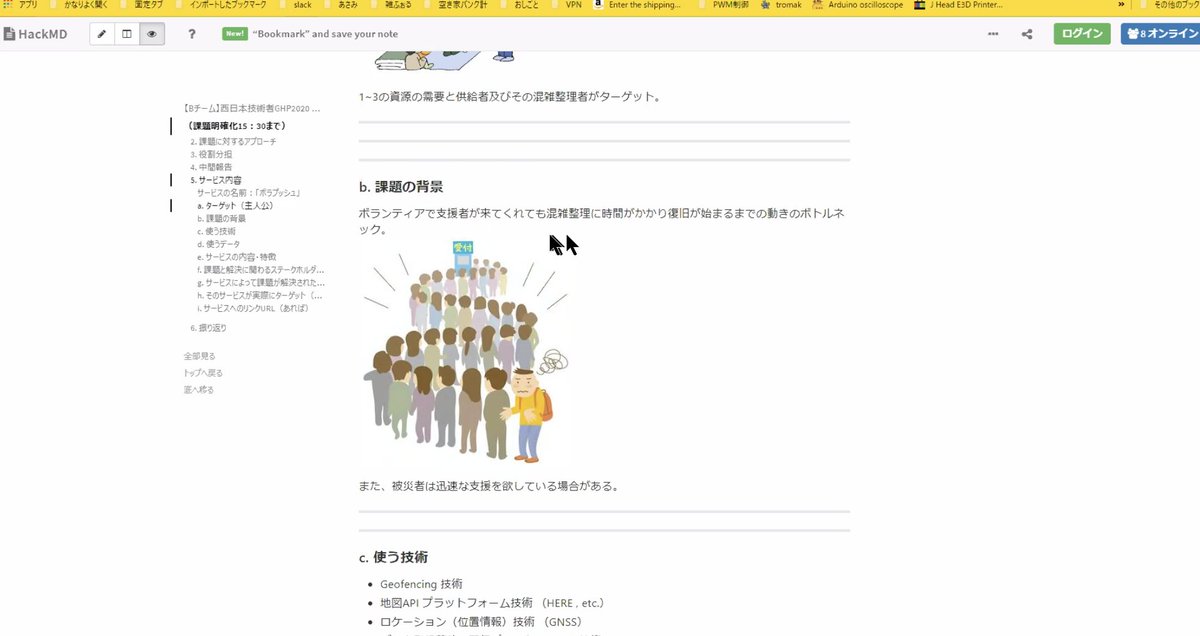Click the HackMD logo icon
1200x636 pixels.
point(9,33)
